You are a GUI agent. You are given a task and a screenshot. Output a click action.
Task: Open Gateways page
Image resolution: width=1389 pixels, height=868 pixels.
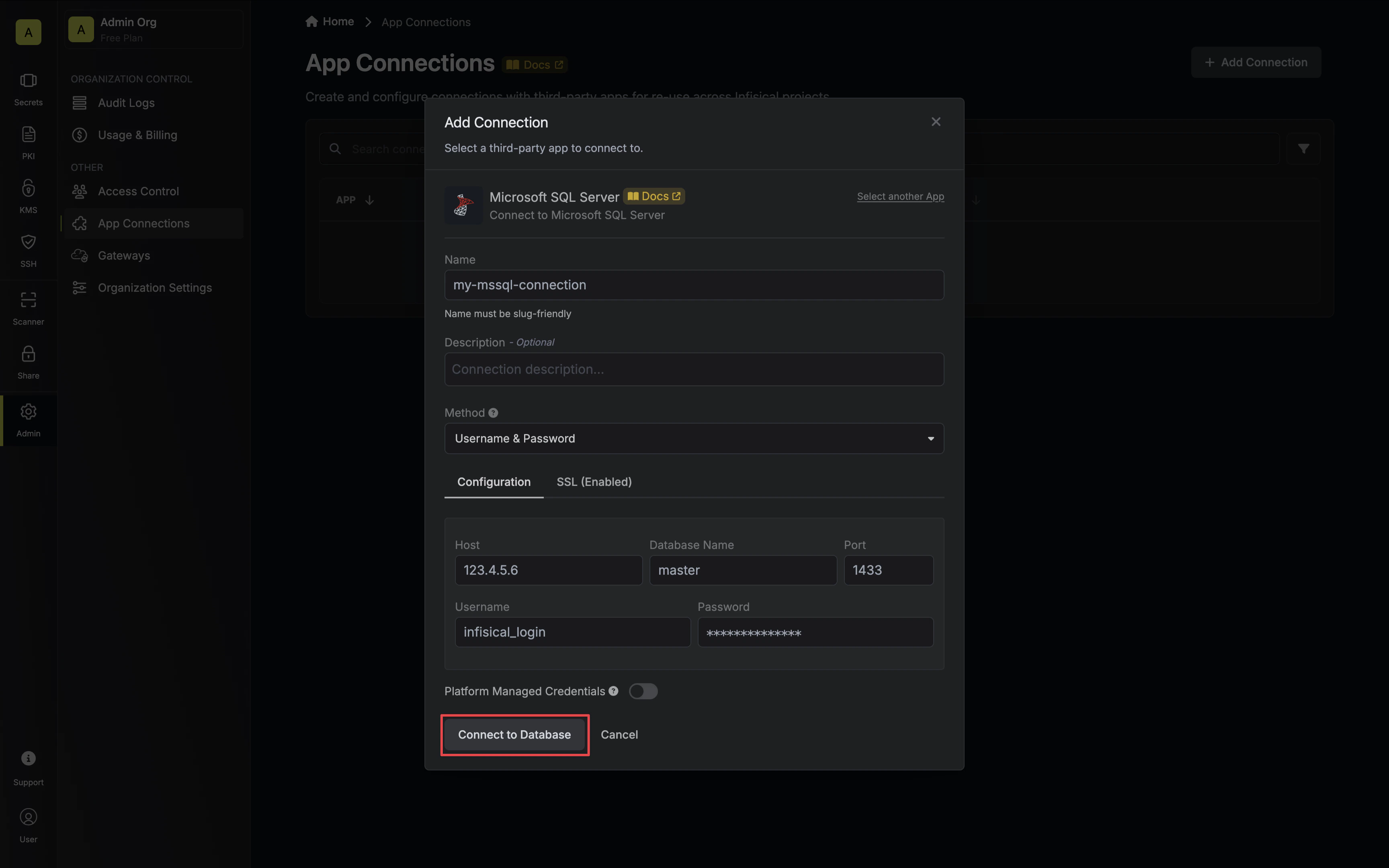[x=154, y=256]
